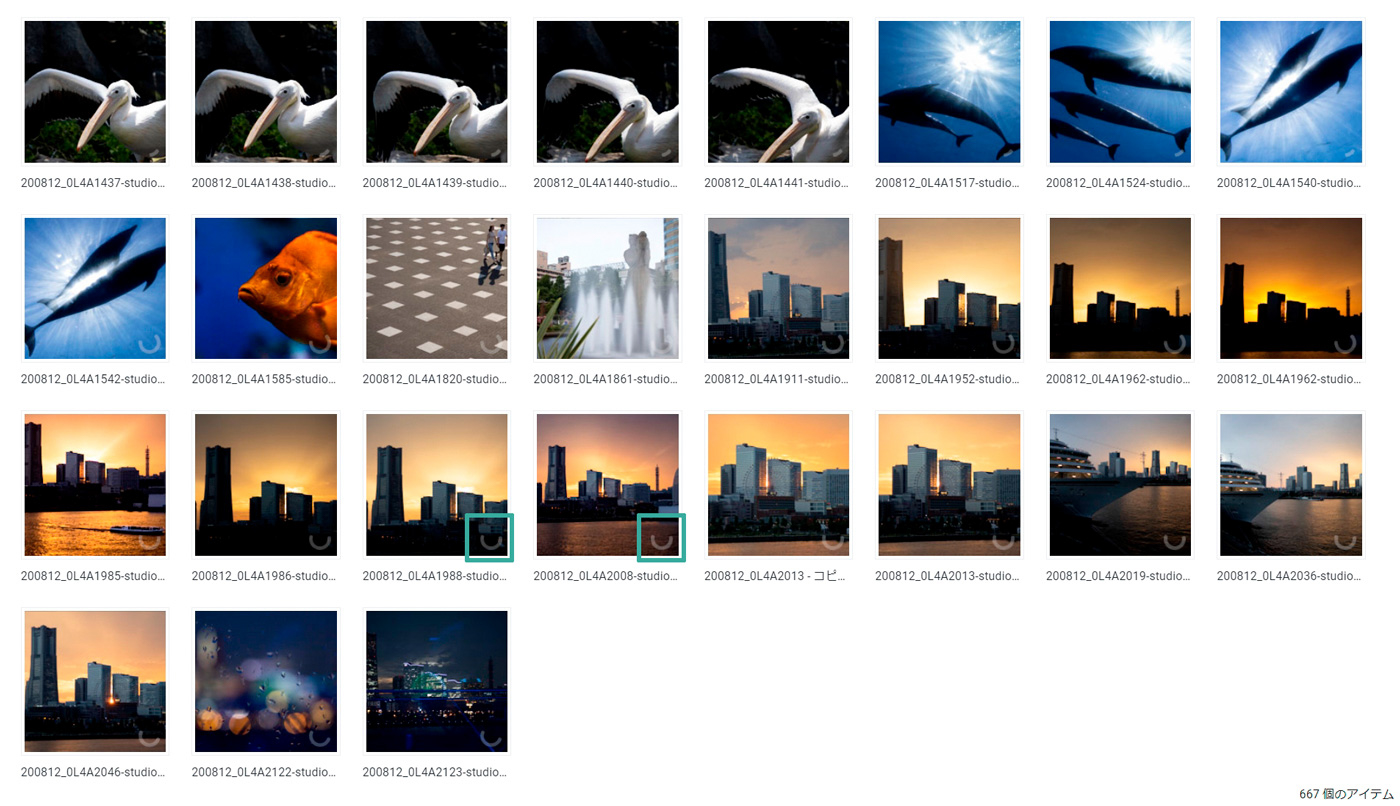Select file name 200812_0L4A2046-studio...
The height and width of the screenshot is (806, 1400).
(93, 772)
